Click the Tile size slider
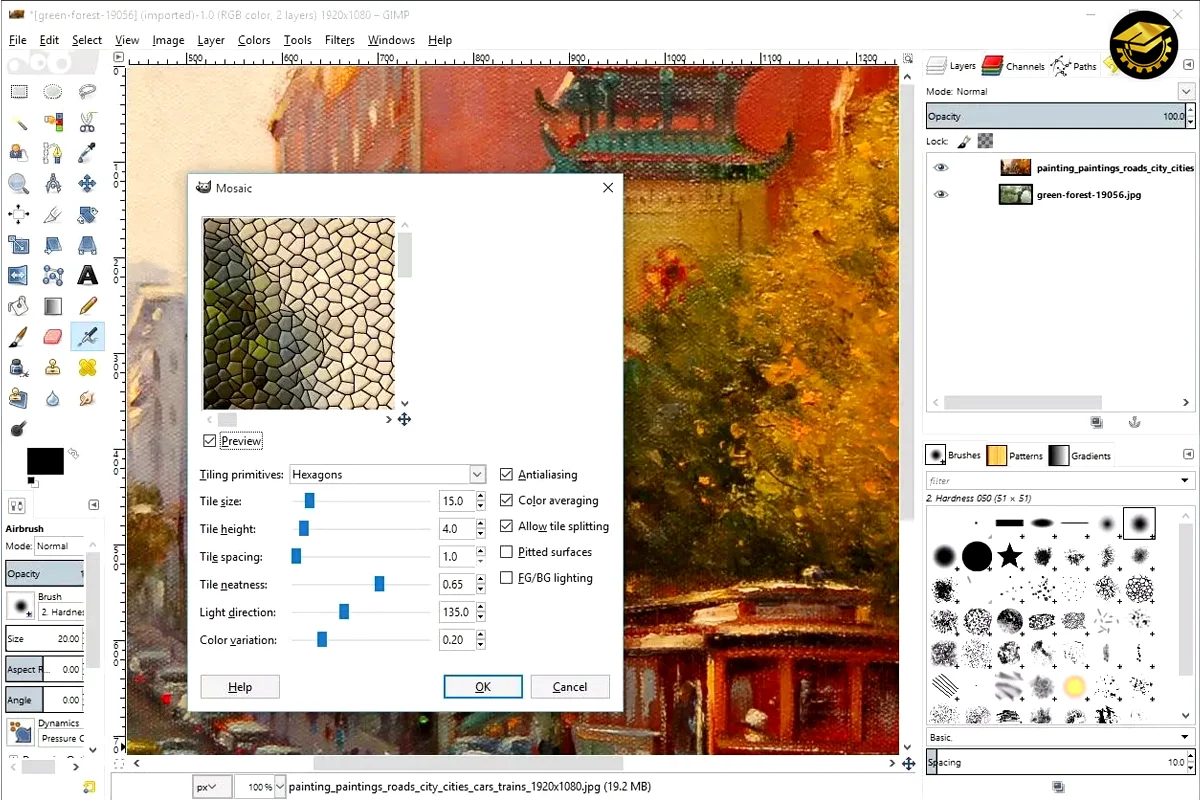Viewport: 1200px width, 800px height. coord(361,501)
